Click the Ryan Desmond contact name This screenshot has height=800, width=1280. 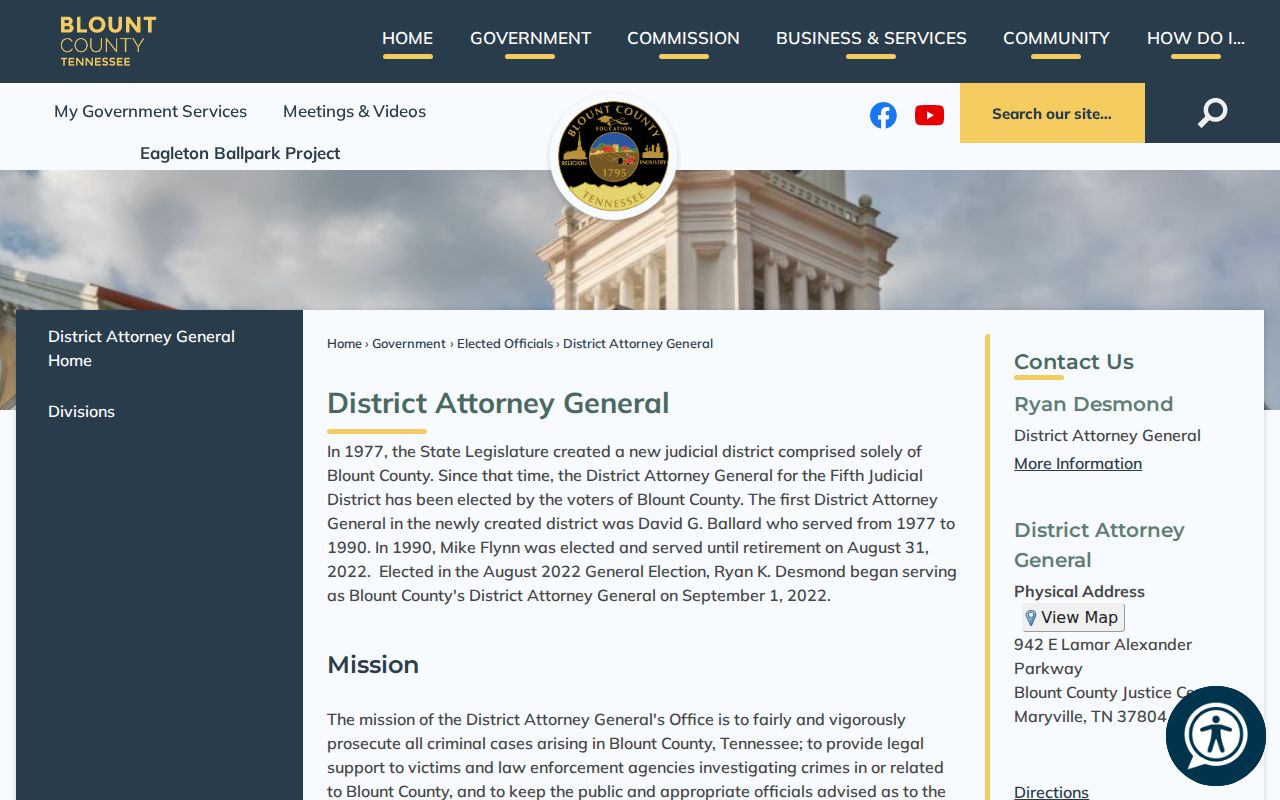pos(1093,404)
